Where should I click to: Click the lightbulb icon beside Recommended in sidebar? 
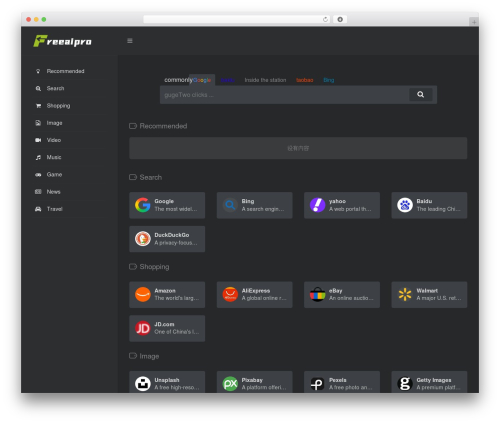click(38, 71)
